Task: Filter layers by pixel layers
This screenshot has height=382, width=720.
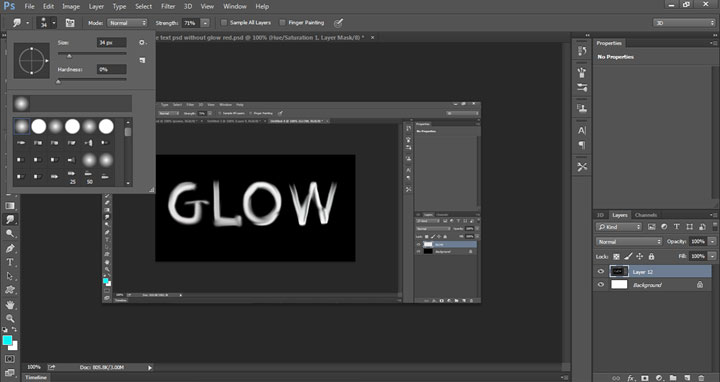Action: pyautogui.click(x=651, y=227)
